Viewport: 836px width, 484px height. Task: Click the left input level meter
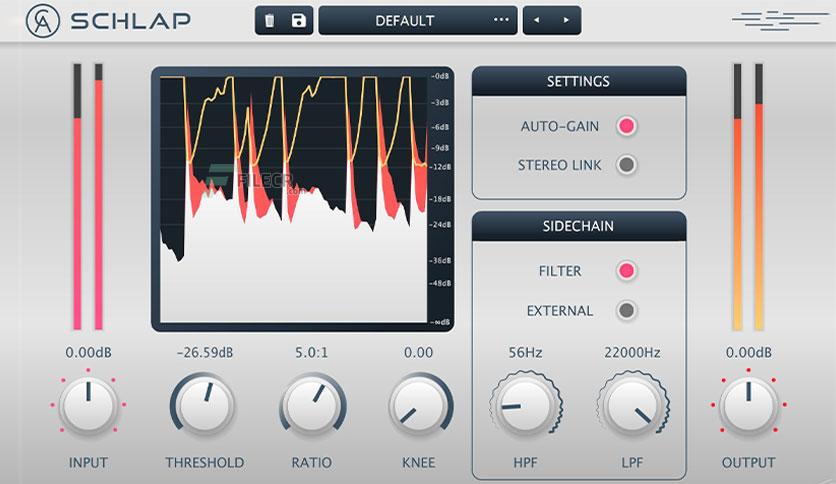pos(77,197)
